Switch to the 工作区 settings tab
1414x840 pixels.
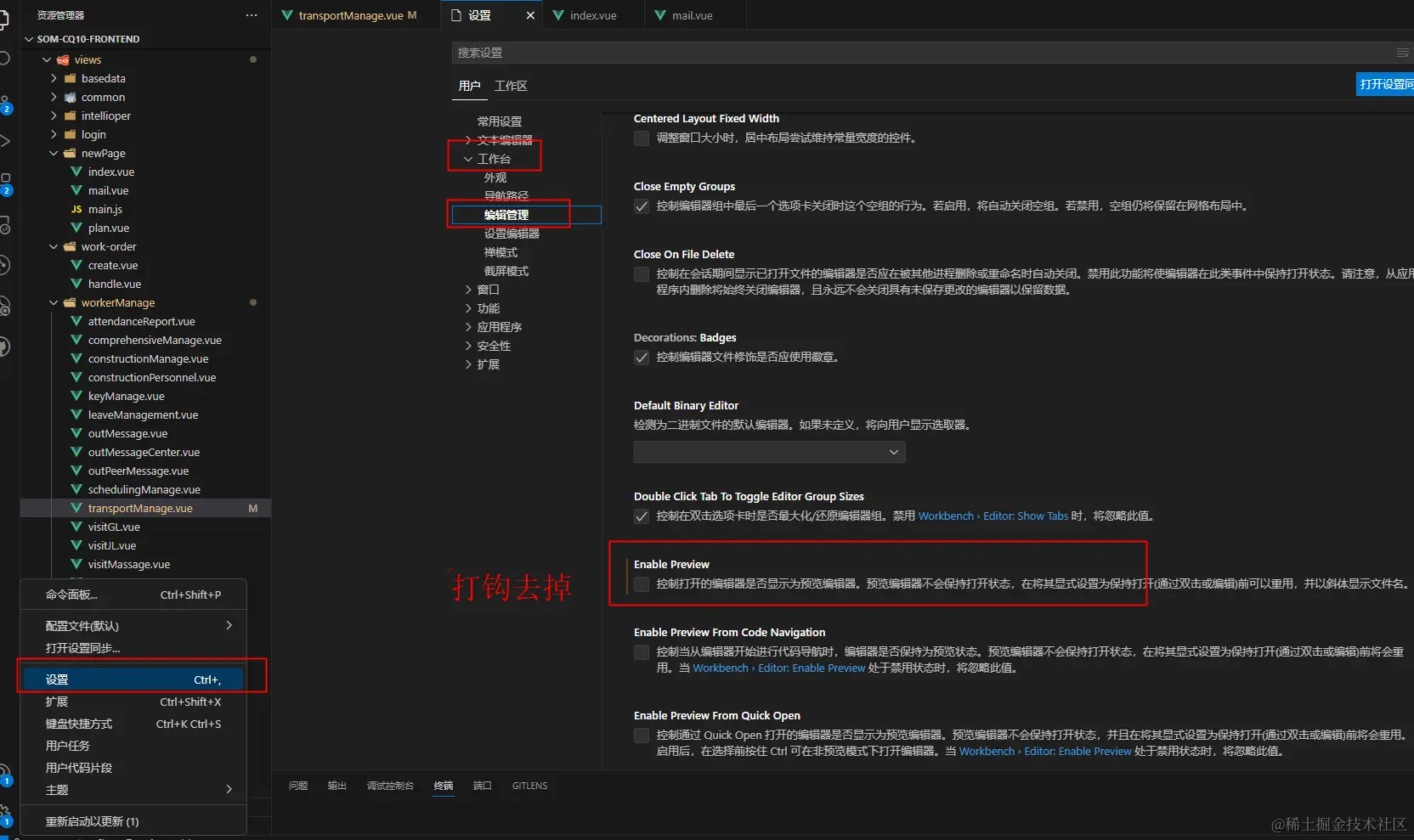click(x=511, y=86)
